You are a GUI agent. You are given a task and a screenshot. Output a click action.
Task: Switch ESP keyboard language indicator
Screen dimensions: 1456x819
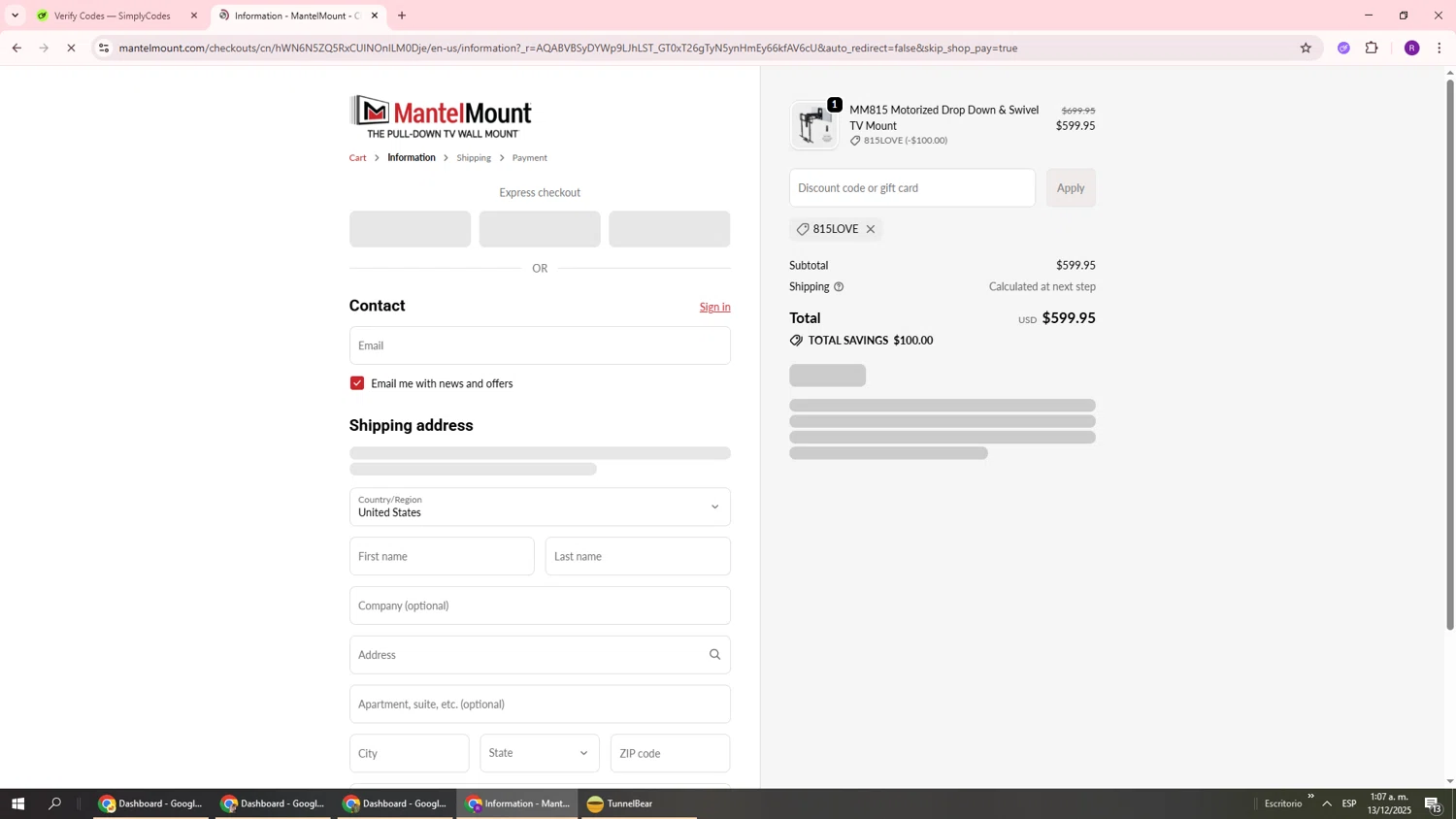(x=1349, y=803)
